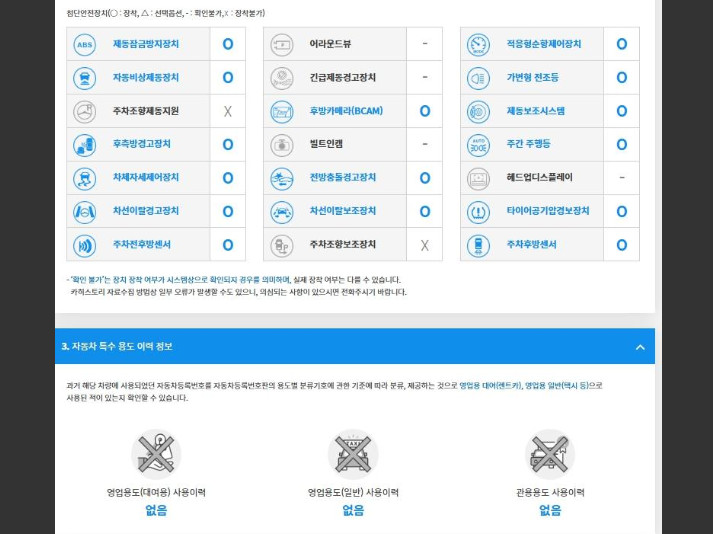Click the 타이어공기압경보장치 icon
Screen dimensions: 713x534
[478, 211]
